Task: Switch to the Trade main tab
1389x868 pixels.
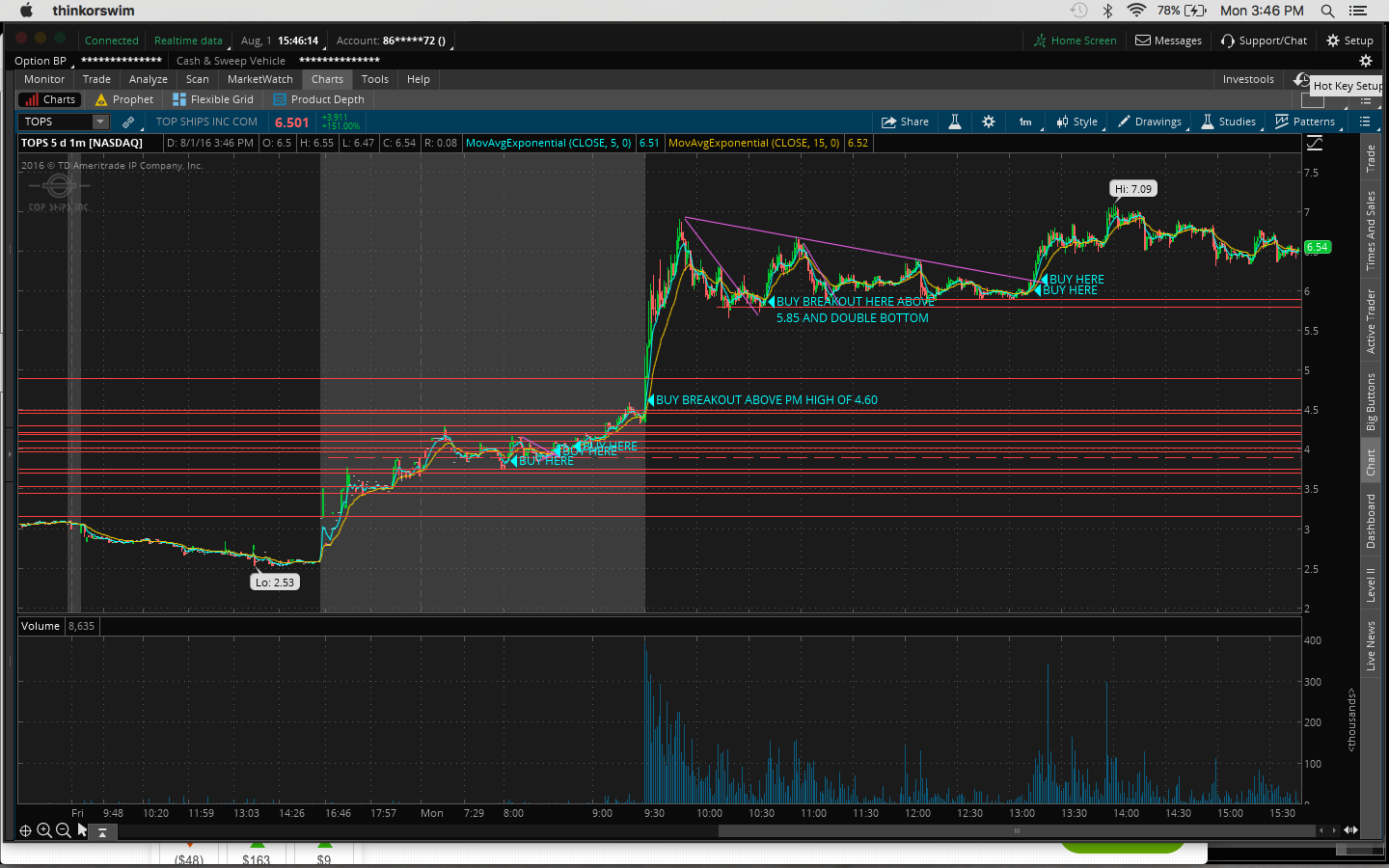Action: (96, 79)
